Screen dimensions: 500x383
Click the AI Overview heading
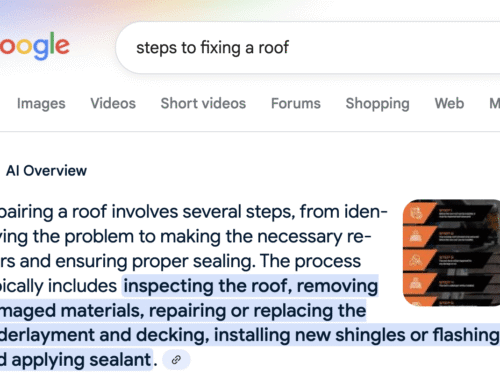tap(46, 171)
